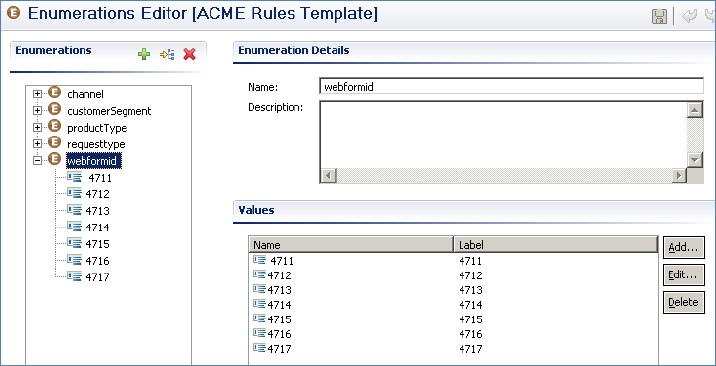The width and height of the screenshot is (716, 366).
Task: Click the Delete button for values
Action: point(684,302)
